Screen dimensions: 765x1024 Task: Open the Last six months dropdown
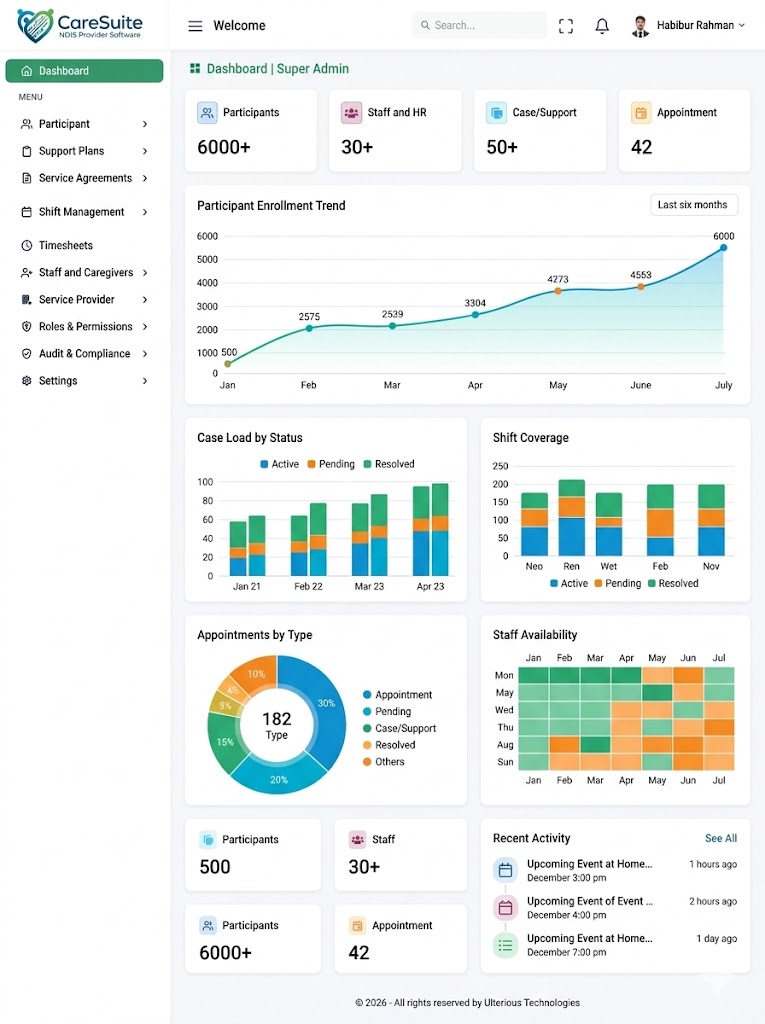[694, 205]
